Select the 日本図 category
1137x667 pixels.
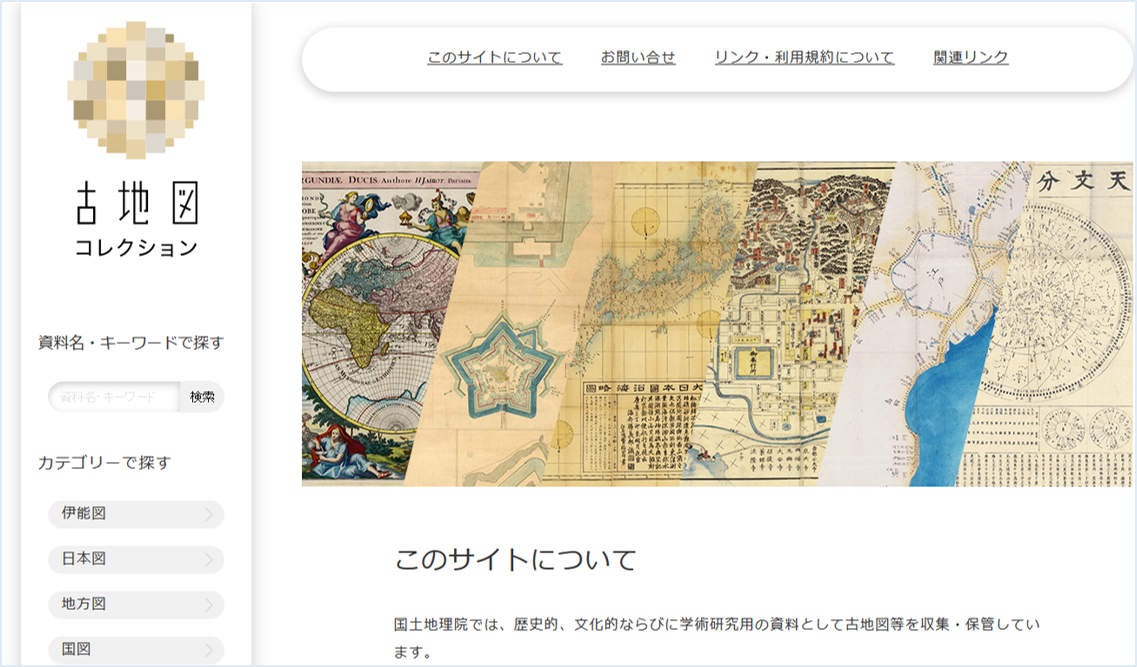136,559
